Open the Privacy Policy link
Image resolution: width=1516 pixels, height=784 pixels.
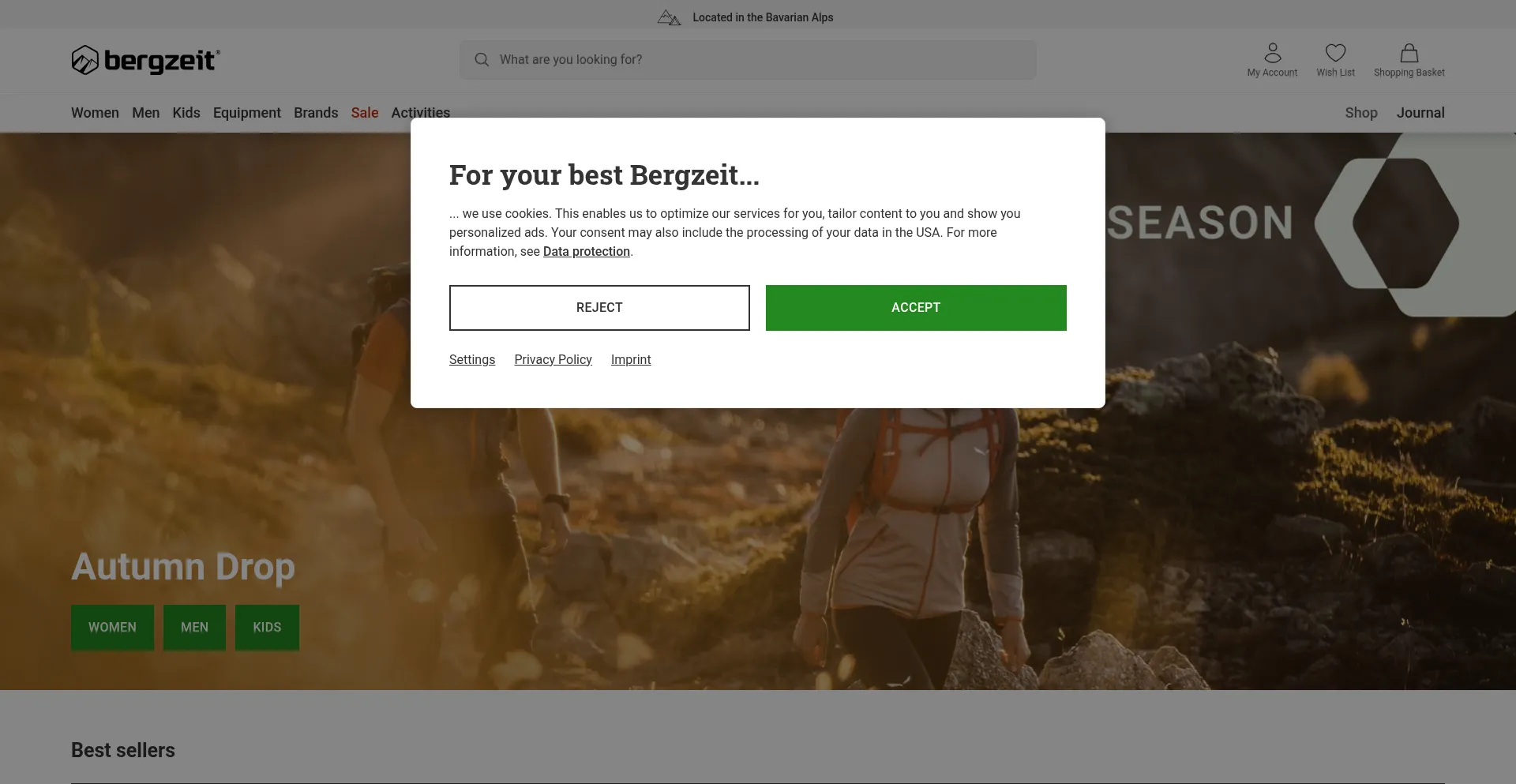click(x=553, y=360)
